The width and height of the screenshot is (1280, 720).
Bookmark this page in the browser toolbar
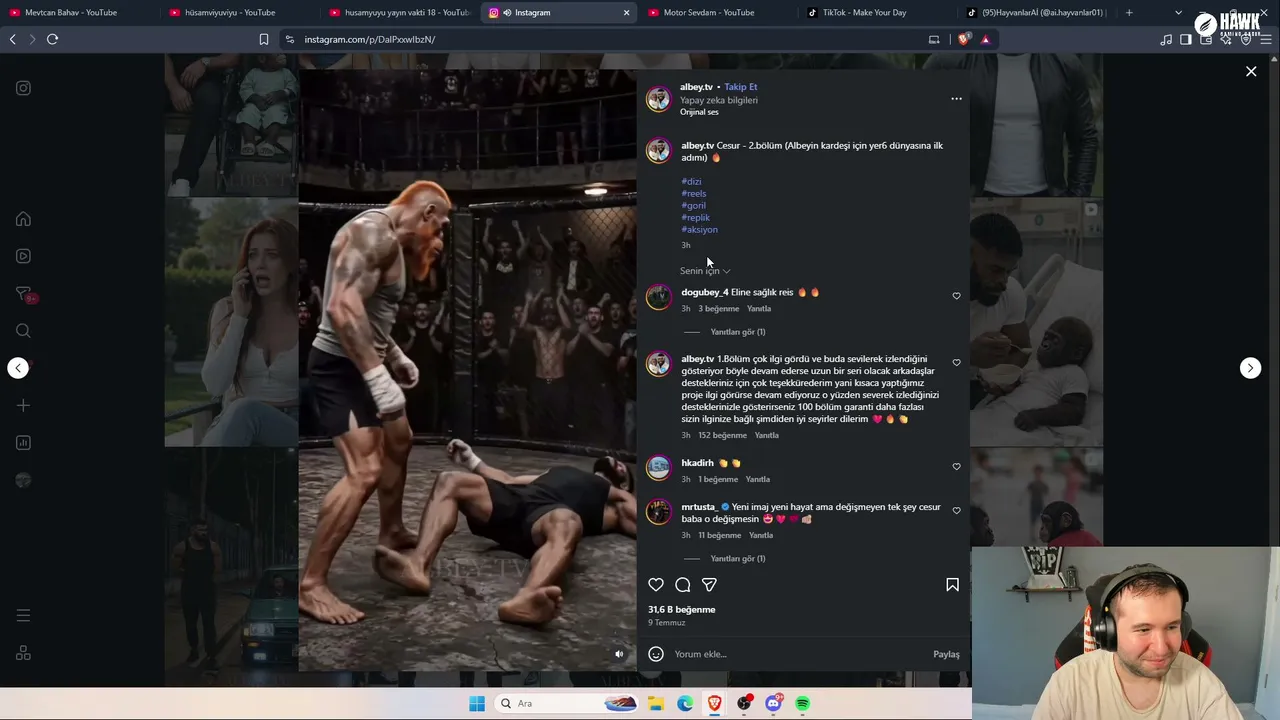click(x=264, y=40)
